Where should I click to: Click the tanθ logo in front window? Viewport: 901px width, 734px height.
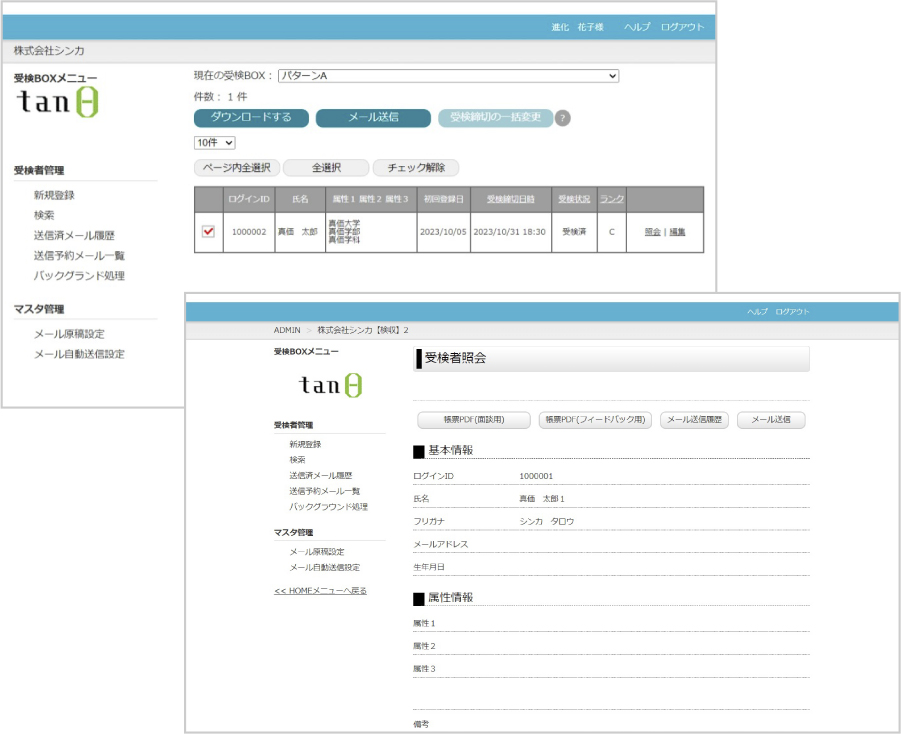tap(330, 385)
